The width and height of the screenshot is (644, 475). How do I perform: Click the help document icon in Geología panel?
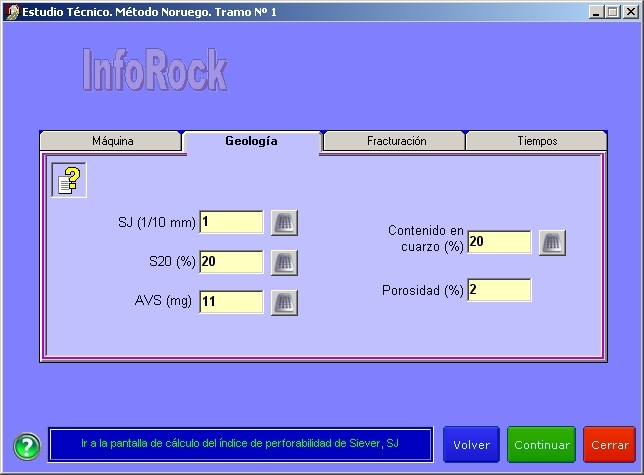point(68,181)
